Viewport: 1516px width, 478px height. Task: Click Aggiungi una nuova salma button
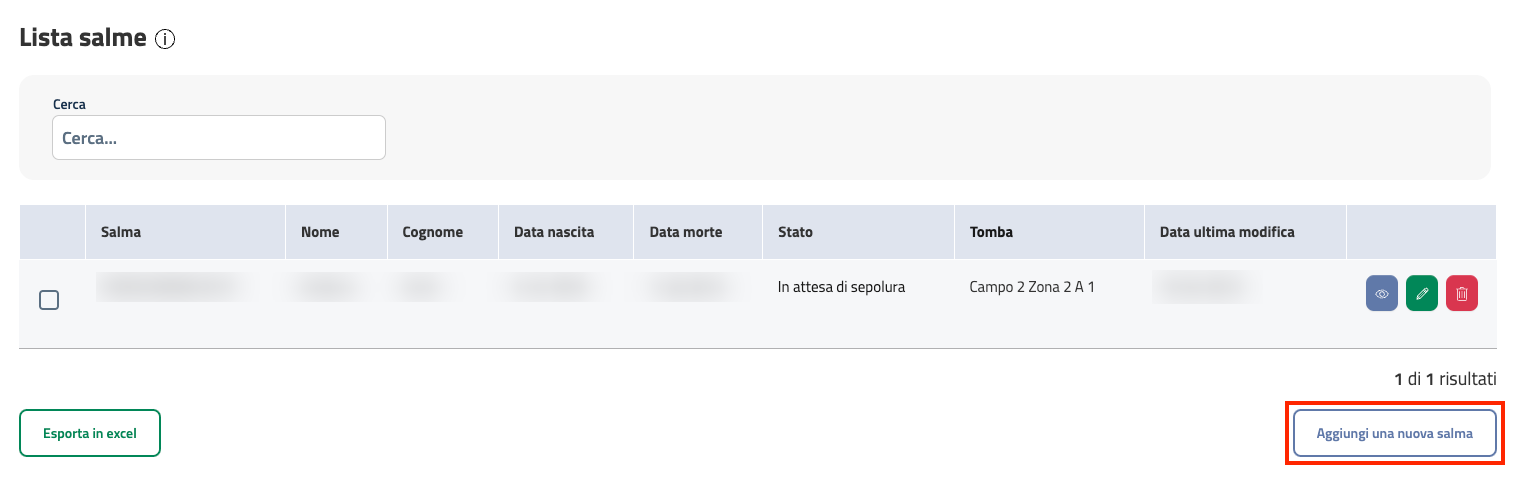coord(1394,433)
